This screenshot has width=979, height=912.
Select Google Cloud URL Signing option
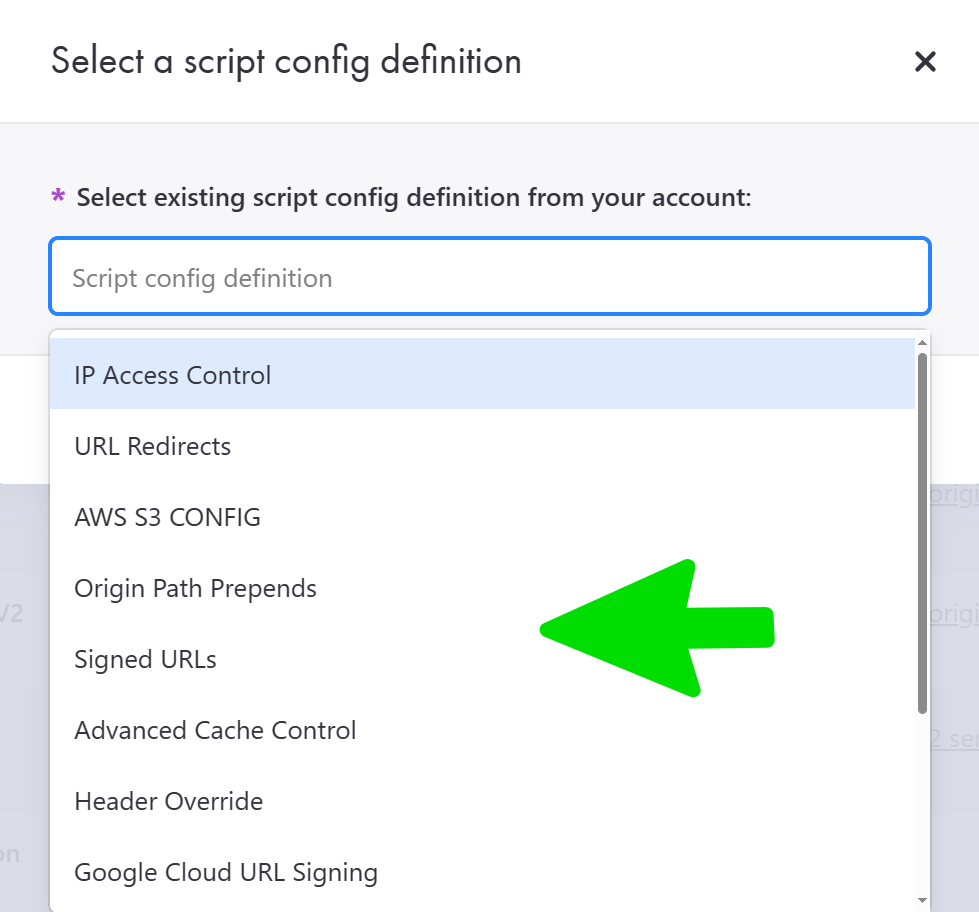click(x=226, y=872)
